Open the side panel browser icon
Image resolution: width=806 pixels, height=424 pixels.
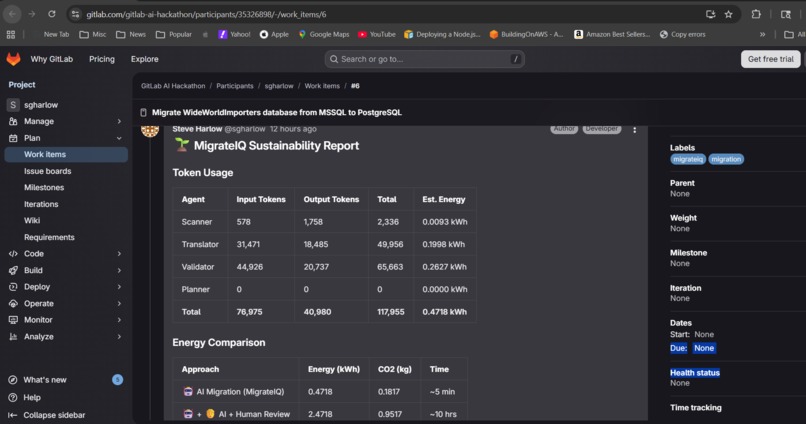(x=785, y=14)
